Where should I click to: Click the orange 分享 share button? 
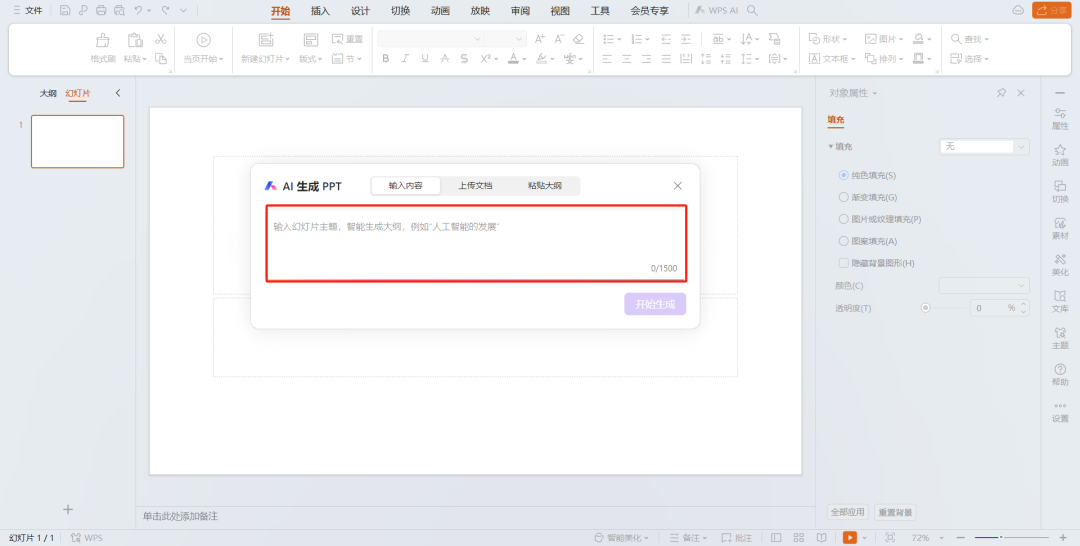1051,10
